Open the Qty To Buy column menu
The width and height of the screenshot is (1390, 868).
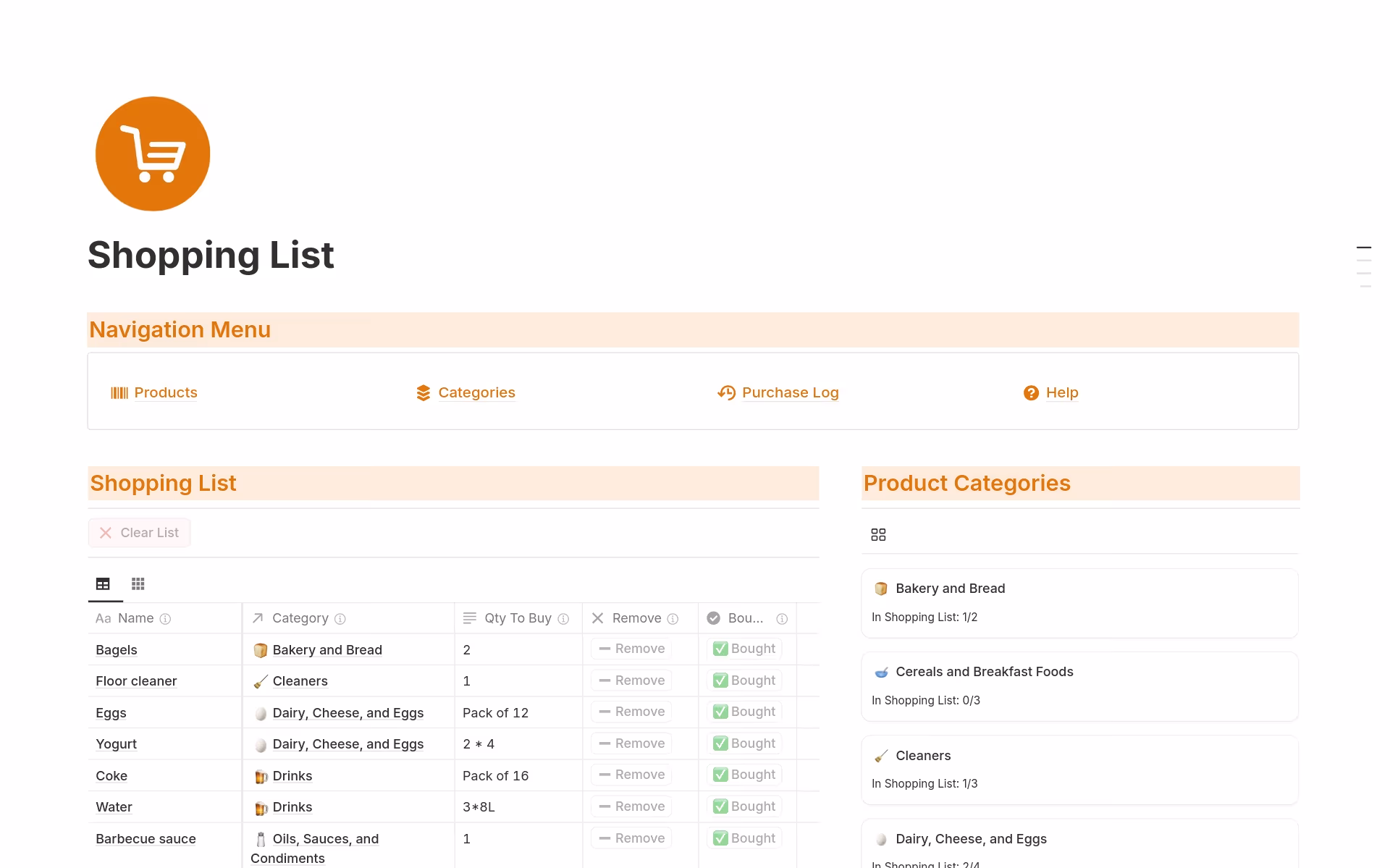517,618
